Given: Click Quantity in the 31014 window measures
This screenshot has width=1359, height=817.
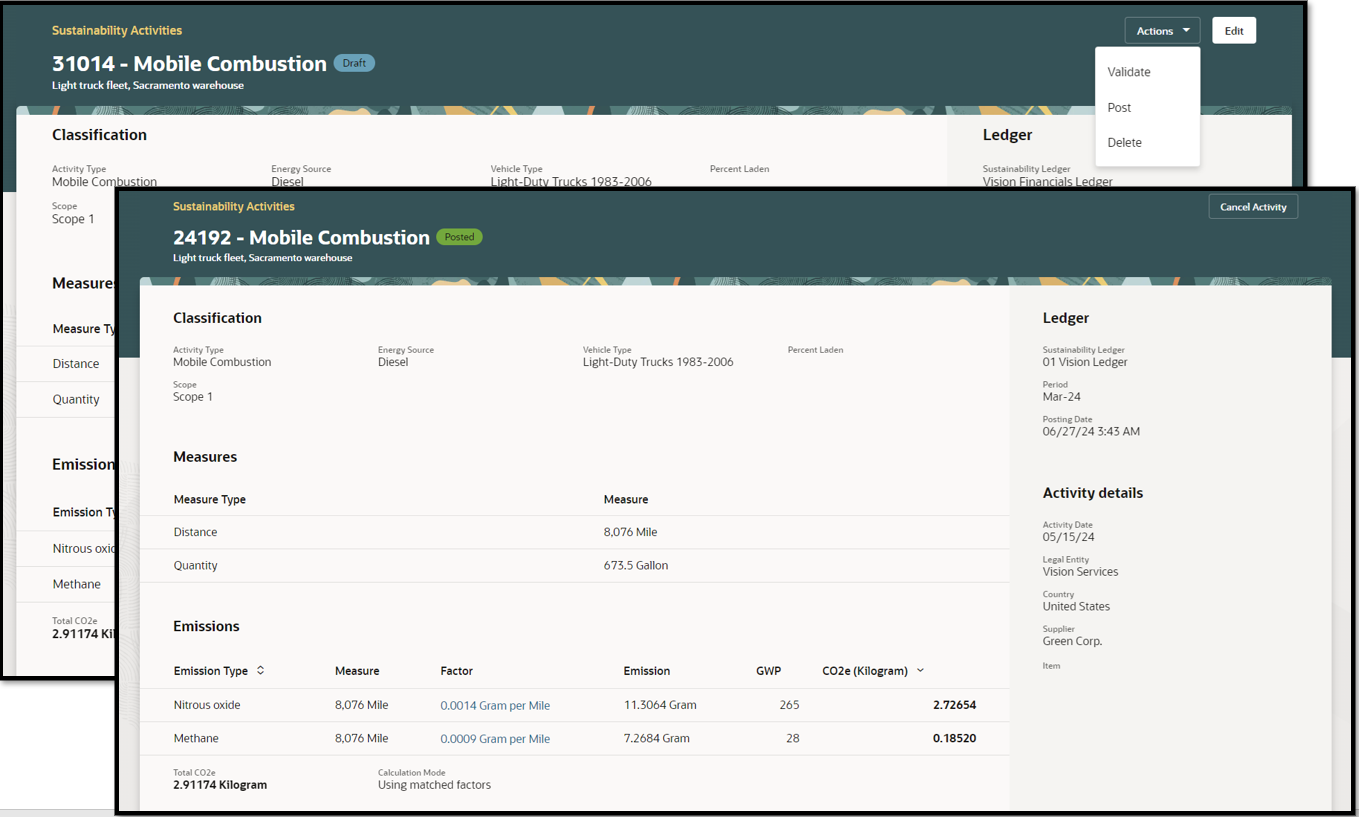Looking at the screenshot, I should 76,399.
